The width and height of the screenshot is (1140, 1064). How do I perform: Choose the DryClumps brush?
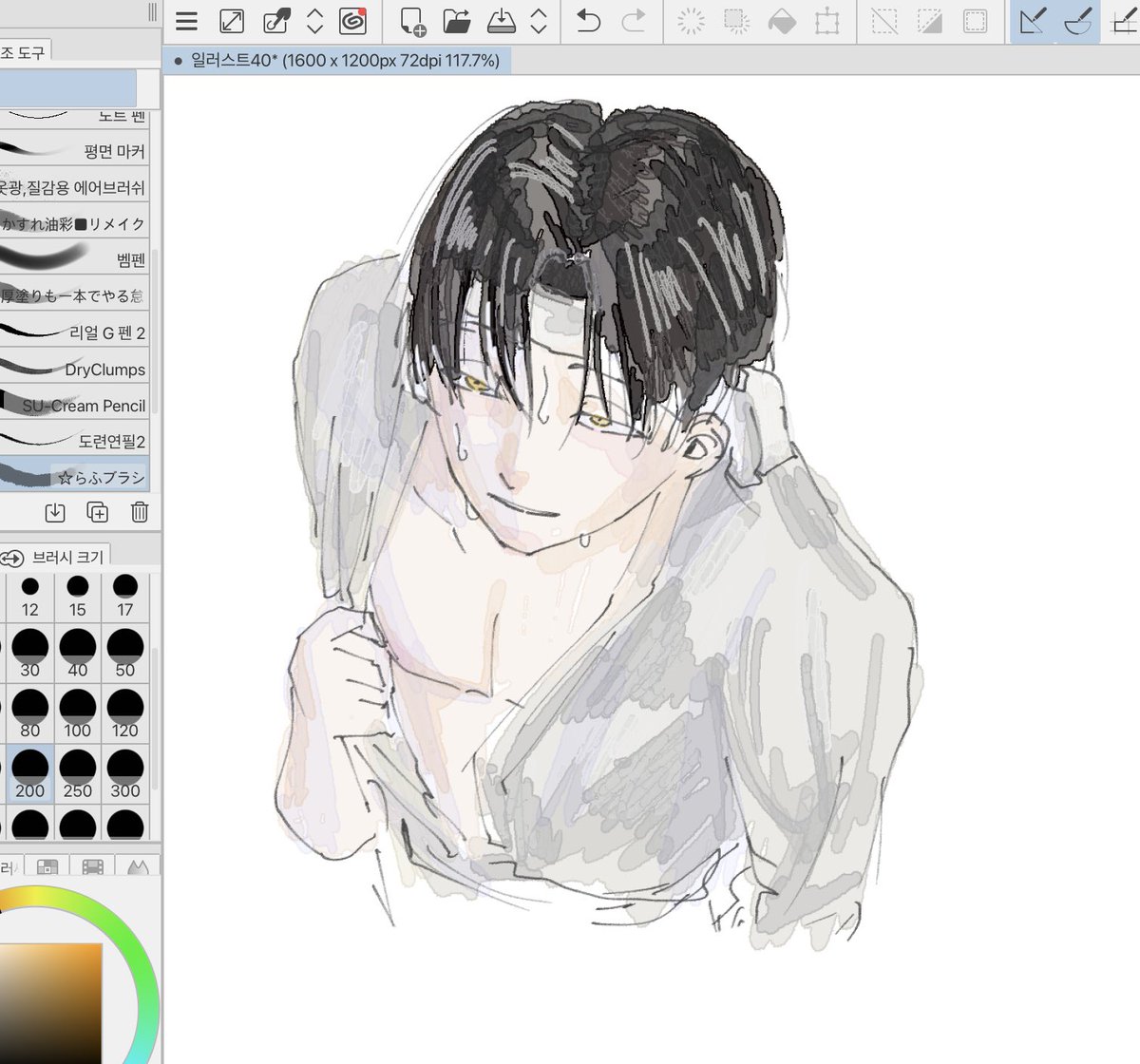coord(74,369)
